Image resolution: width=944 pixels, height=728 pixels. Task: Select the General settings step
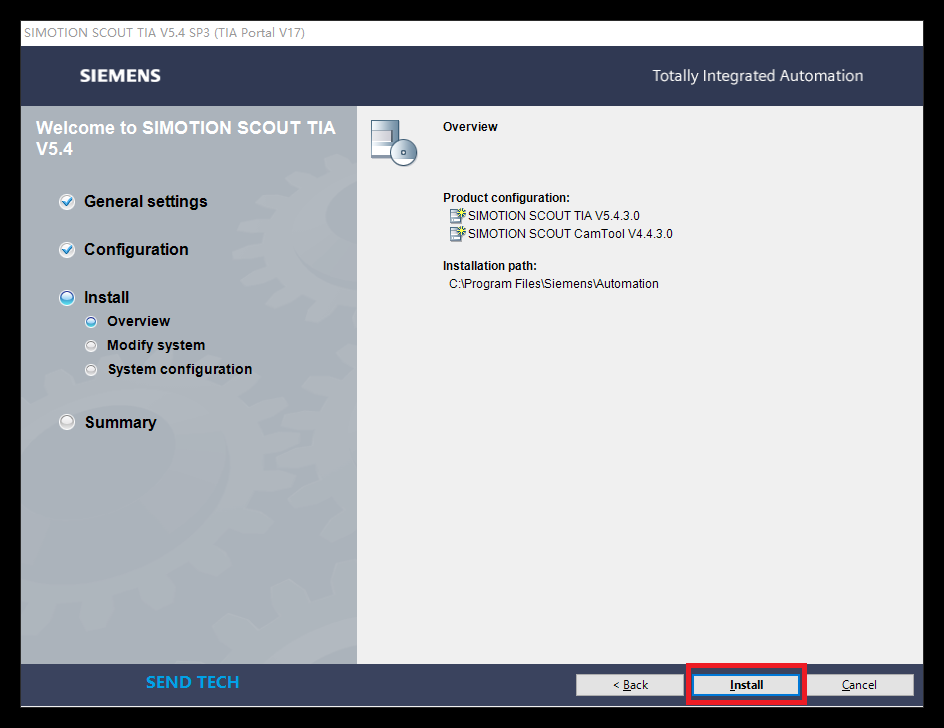click(x=145, y=202)
